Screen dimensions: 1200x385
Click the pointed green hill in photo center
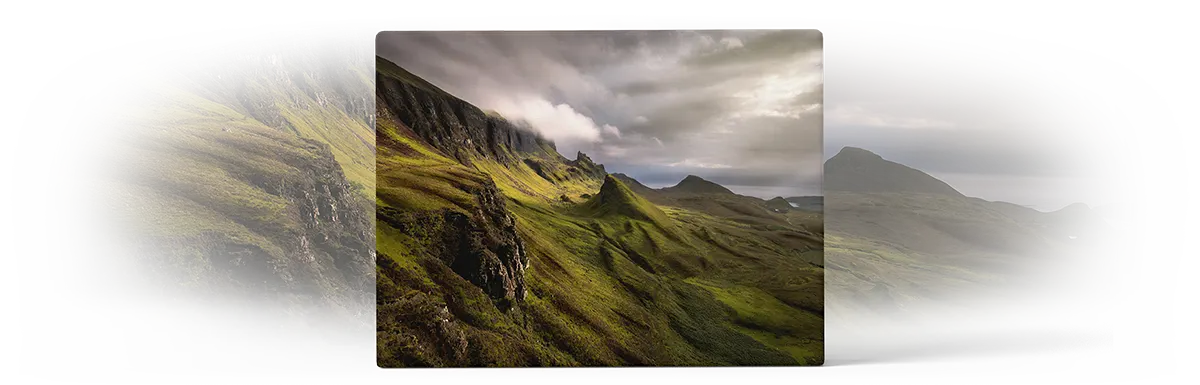(620, 198)
